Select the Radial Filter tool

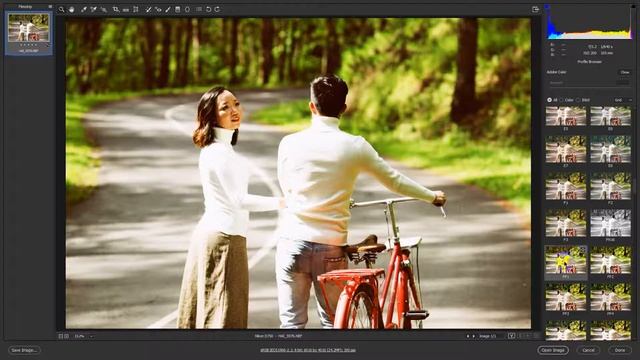click(187, 9)
